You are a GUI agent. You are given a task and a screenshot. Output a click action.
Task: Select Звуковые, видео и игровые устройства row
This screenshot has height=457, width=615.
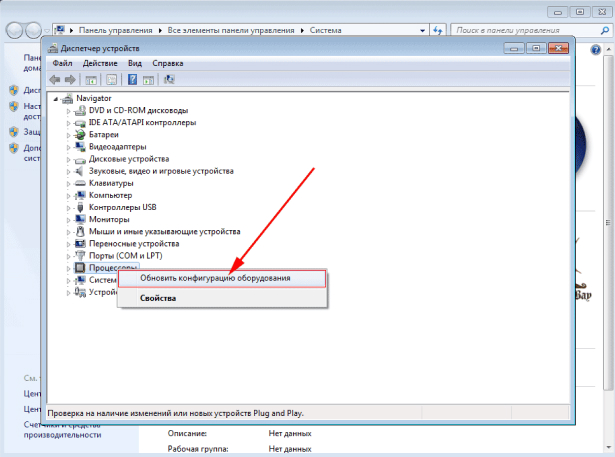[x=161, y=171]
